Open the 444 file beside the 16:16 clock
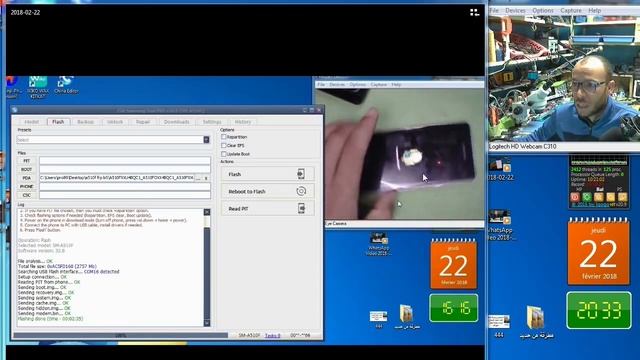The image size is (640, 360). (378, 320)
